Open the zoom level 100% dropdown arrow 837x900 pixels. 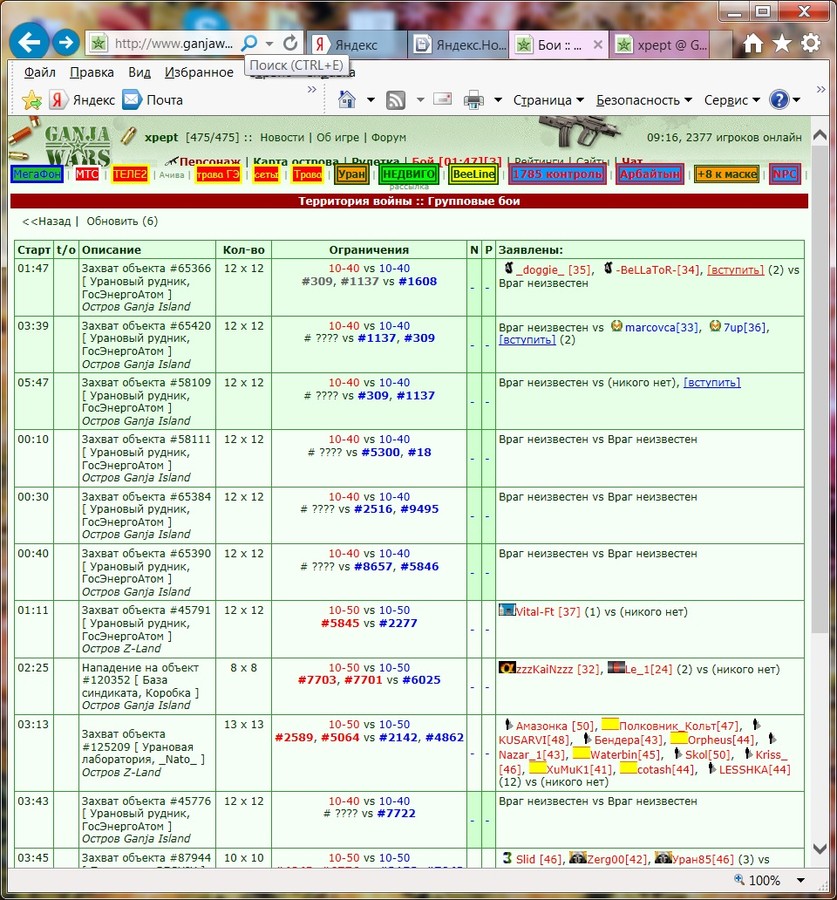(x=801, y=880)
